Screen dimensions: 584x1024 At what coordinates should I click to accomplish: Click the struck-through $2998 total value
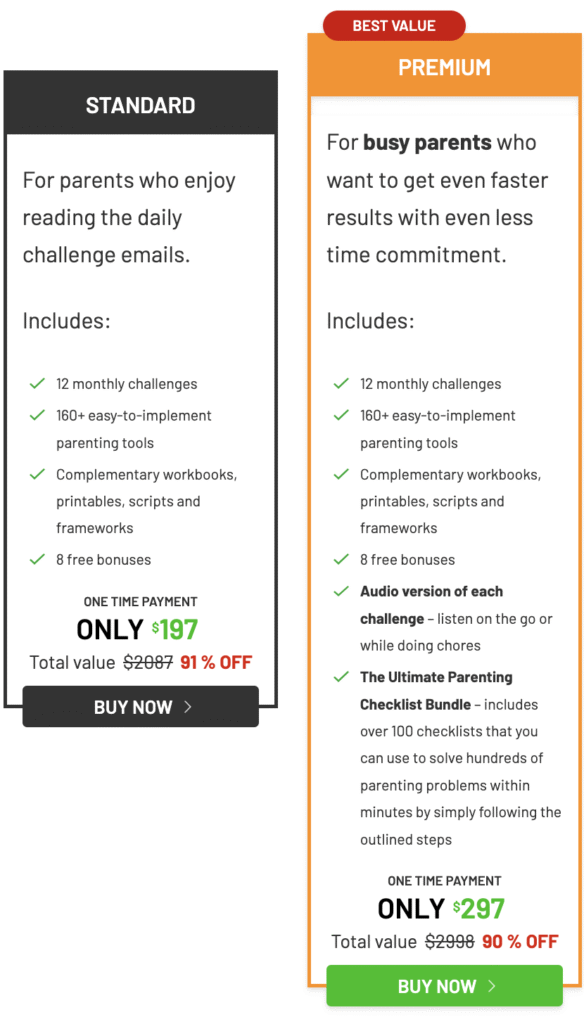pos(449,942)
